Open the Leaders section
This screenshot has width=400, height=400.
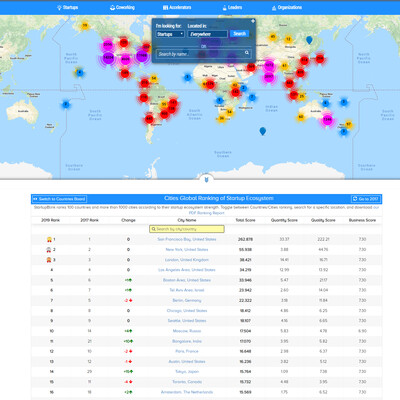(232, 7)
